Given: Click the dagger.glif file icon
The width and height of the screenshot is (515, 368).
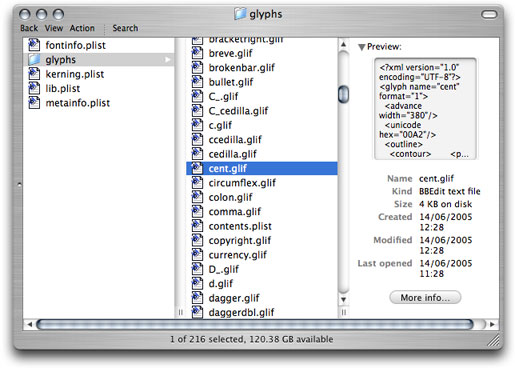Looking at the screenshot, I should pyautogui.click(x=197, y=298).
